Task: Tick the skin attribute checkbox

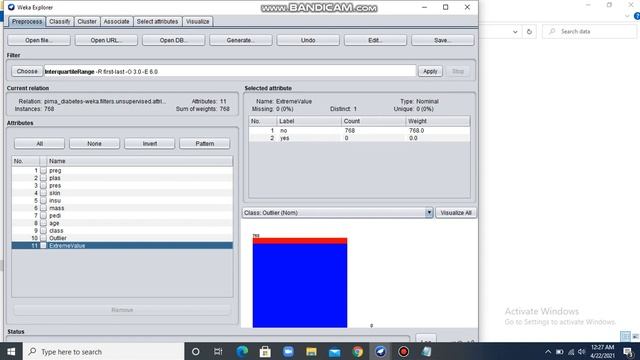Action: tap(43, 193)
